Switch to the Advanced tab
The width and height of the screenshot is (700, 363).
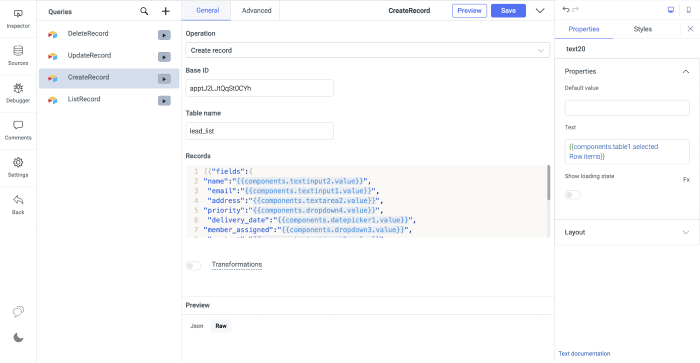point(256,10)
